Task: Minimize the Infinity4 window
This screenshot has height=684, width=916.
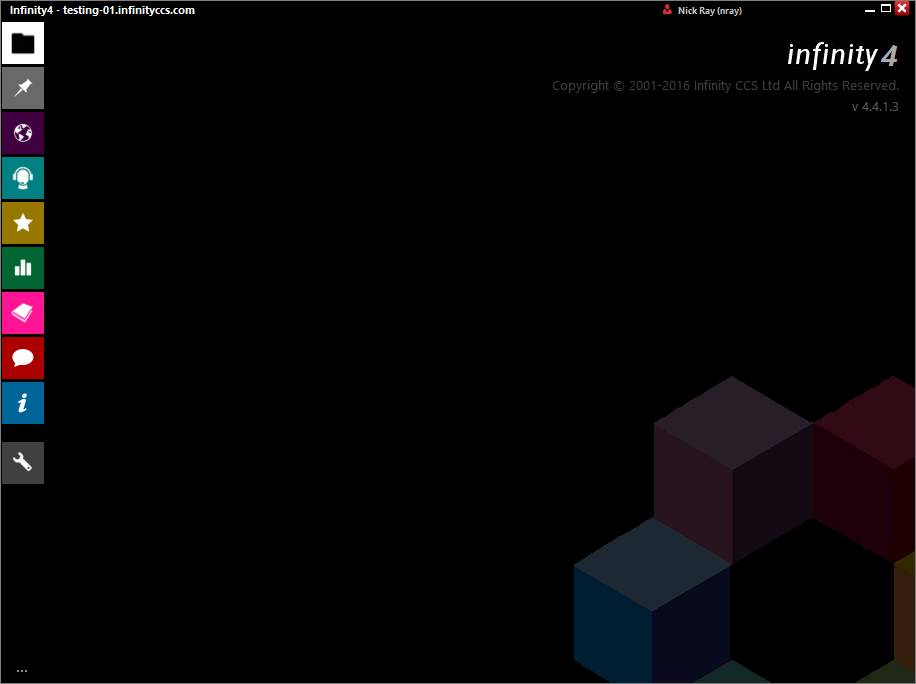Action: [870, 9]
